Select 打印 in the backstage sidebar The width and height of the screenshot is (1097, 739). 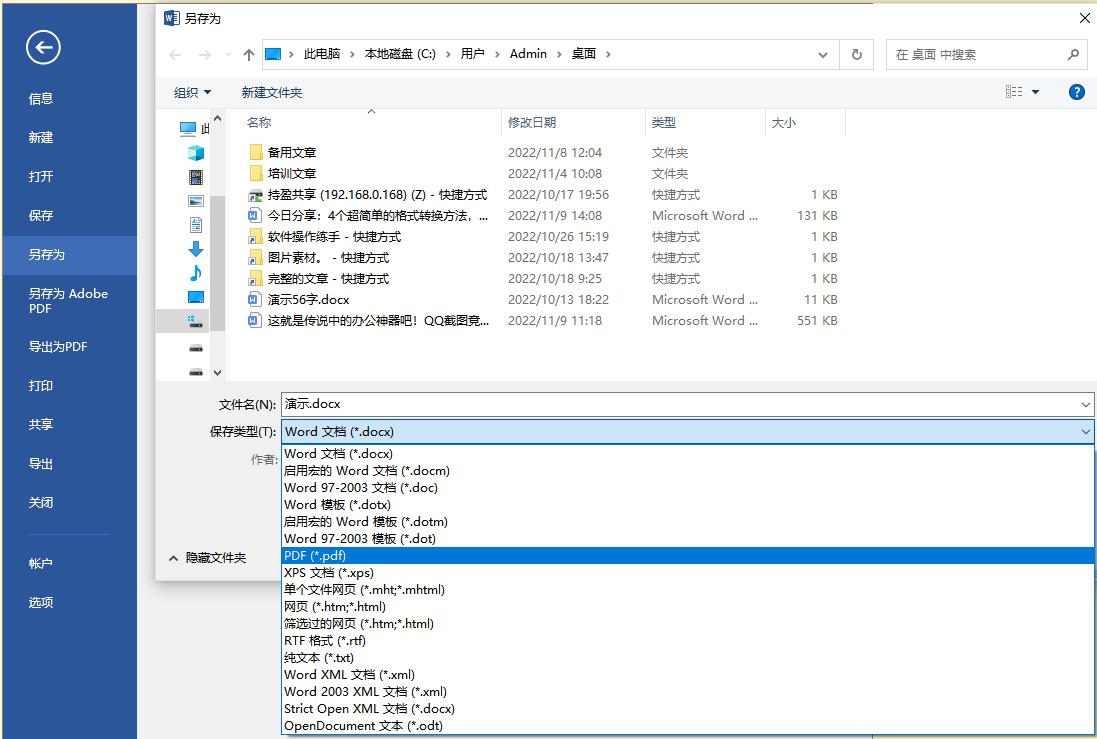click(40, 385)
